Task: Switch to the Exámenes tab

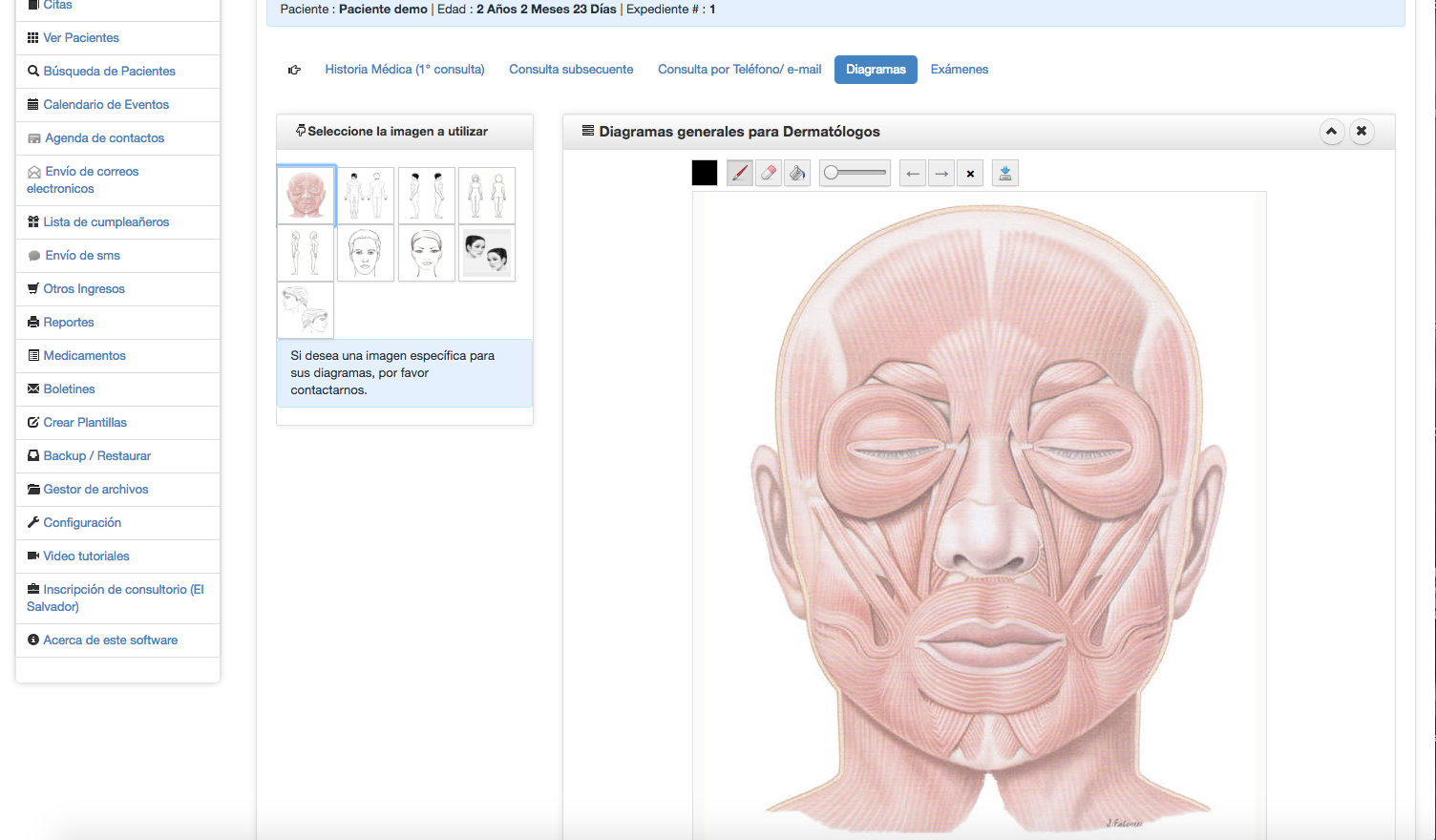Action: [960, 70]
